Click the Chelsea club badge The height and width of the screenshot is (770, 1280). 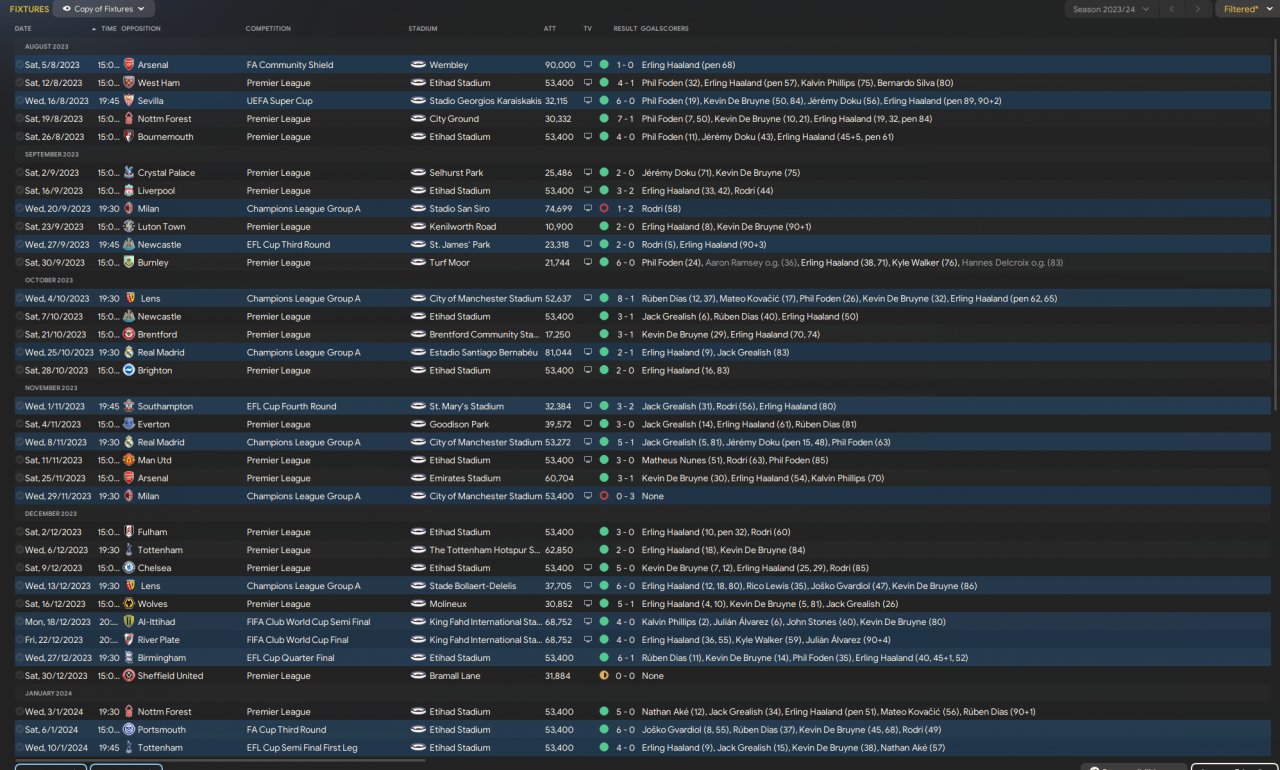coord(129,569)
